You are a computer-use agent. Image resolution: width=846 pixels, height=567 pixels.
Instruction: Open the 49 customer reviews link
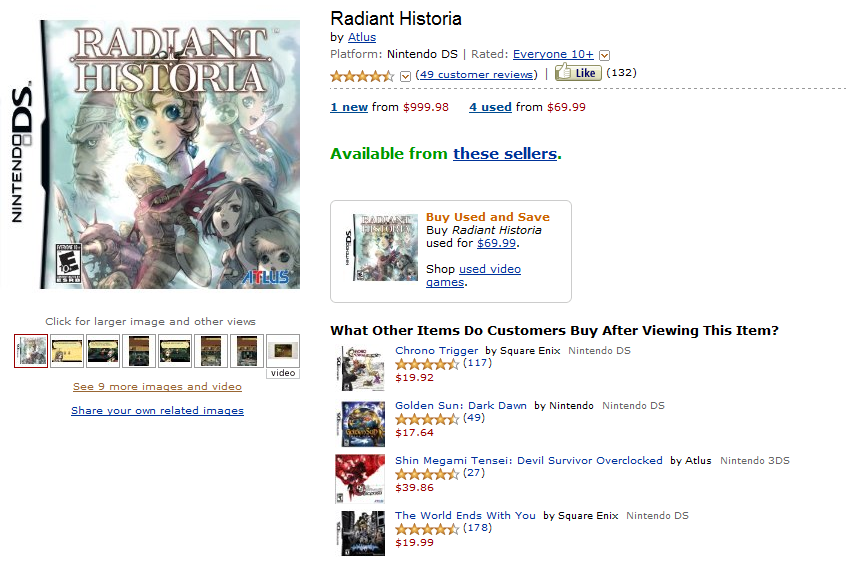[x=477, y=74]
